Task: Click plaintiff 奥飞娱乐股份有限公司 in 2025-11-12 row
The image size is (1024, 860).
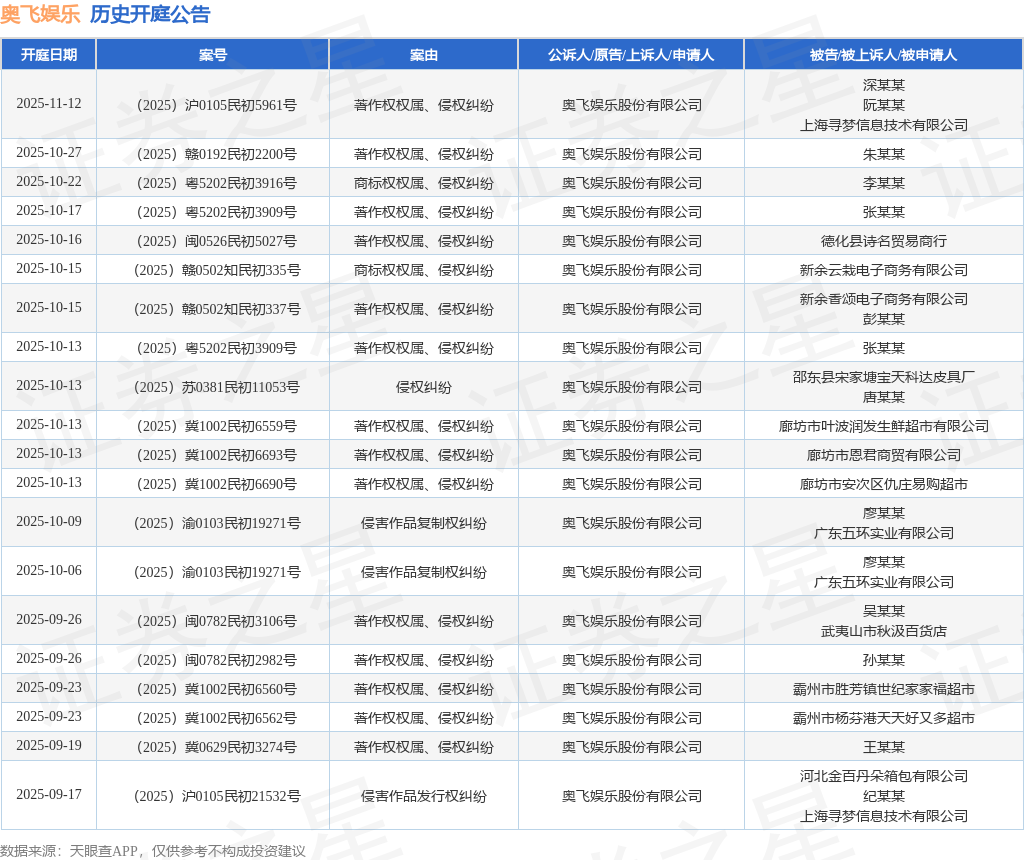Action: [632, 105]
